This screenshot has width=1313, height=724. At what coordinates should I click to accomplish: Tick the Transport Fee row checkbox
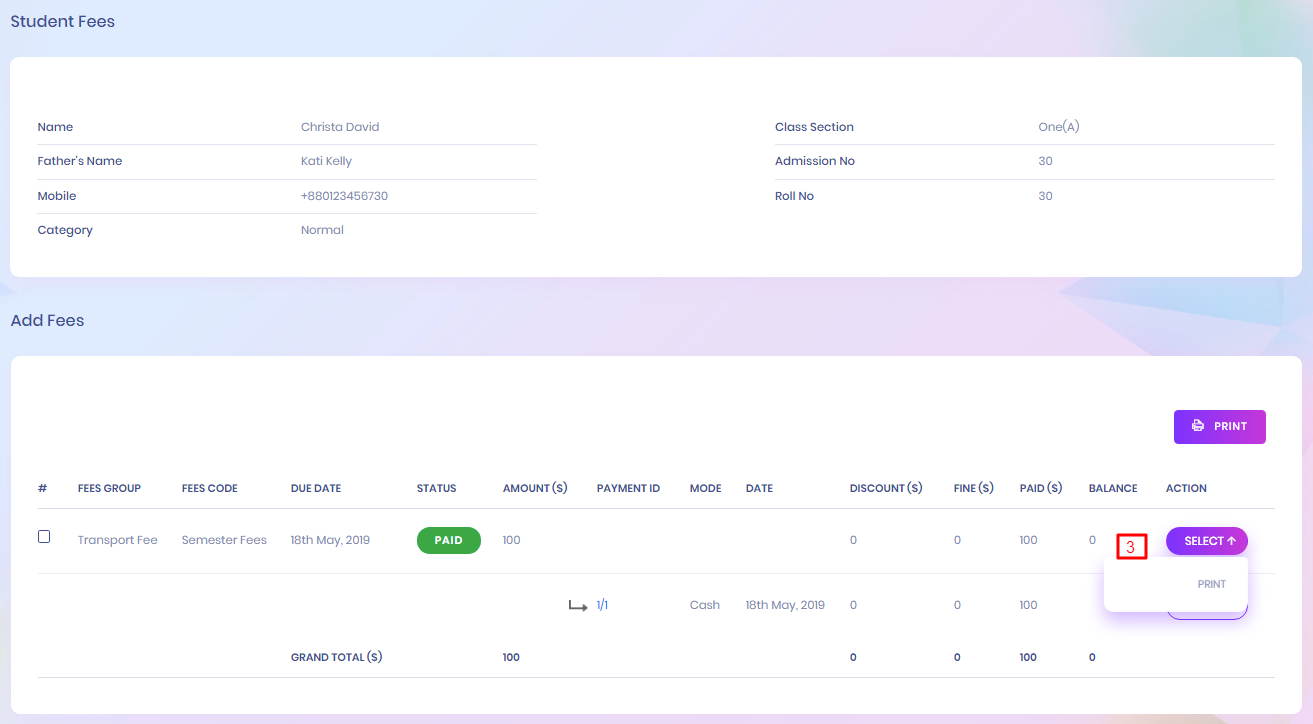44,537
